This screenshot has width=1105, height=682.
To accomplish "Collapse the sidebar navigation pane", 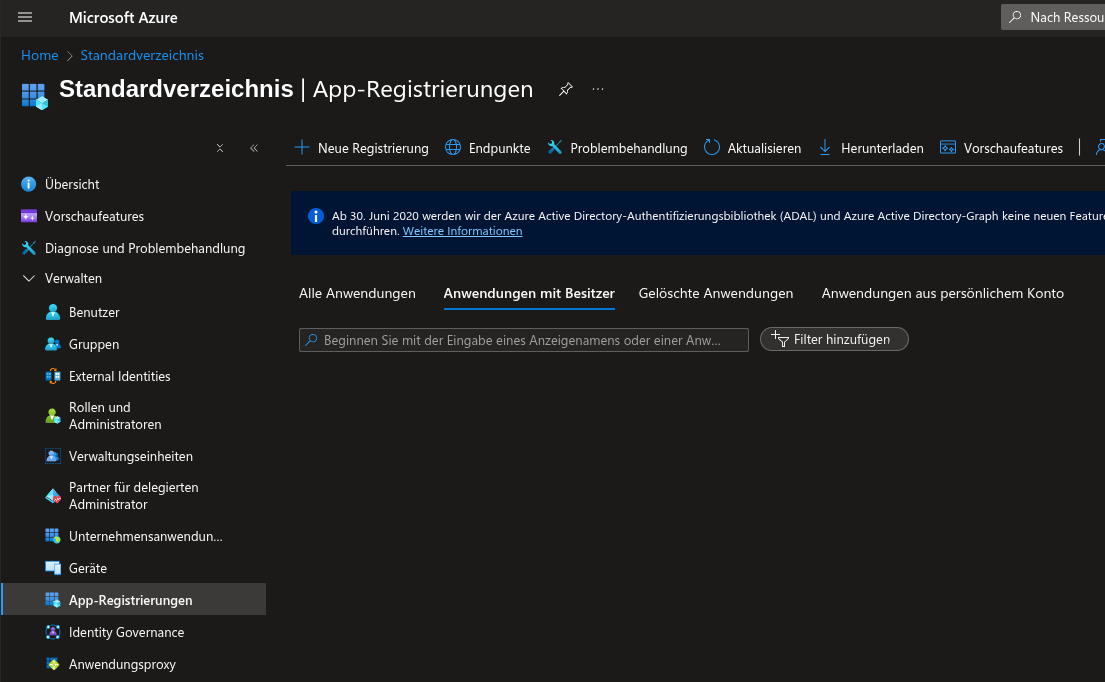I will pyautogui.click(x=254, y=148).
